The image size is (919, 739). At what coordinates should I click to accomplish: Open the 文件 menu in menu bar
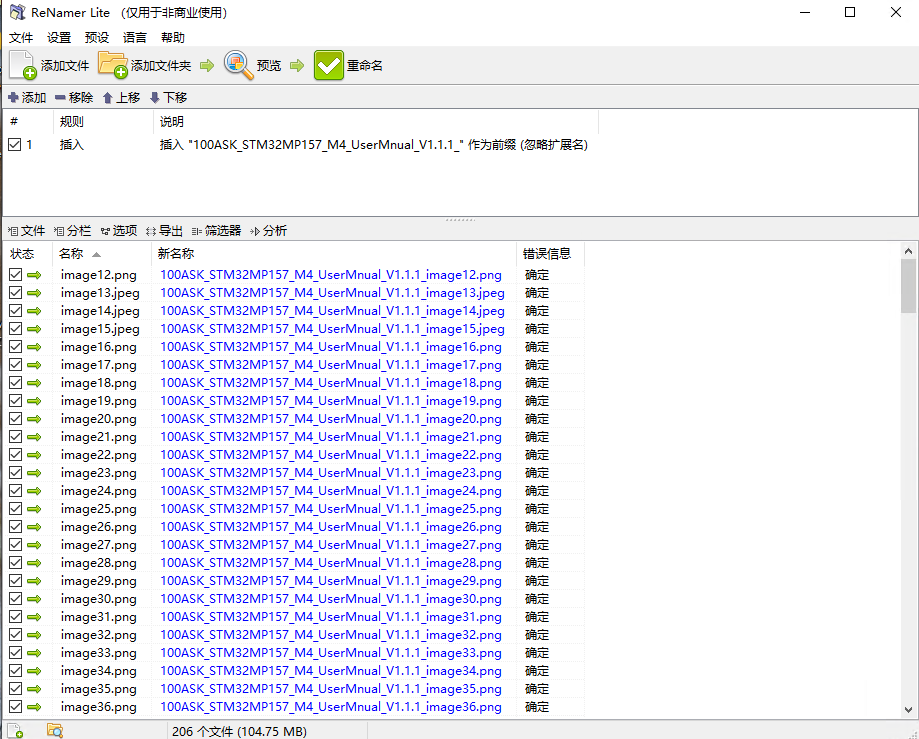[x=21, y=38]
